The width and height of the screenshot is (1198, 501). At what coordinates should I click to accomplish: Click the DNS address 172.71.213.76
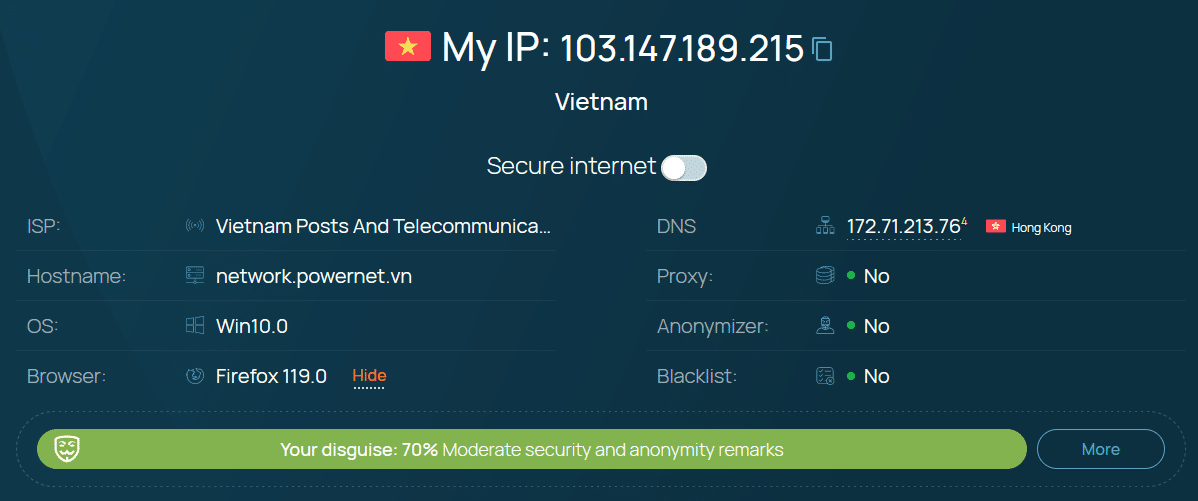tap(903, 227)
